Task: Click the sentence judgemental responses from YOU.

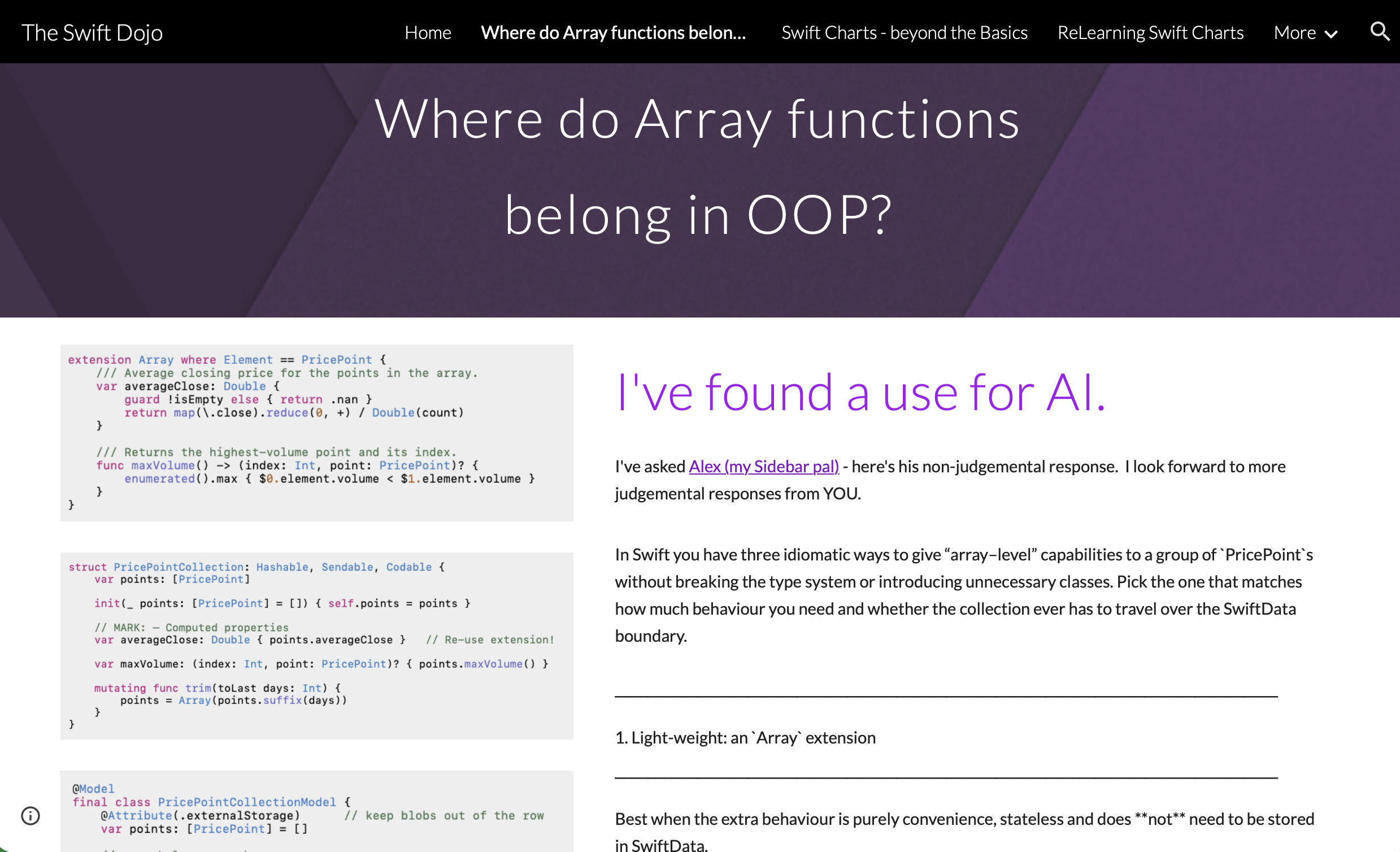Action: (x=738, y=494)
